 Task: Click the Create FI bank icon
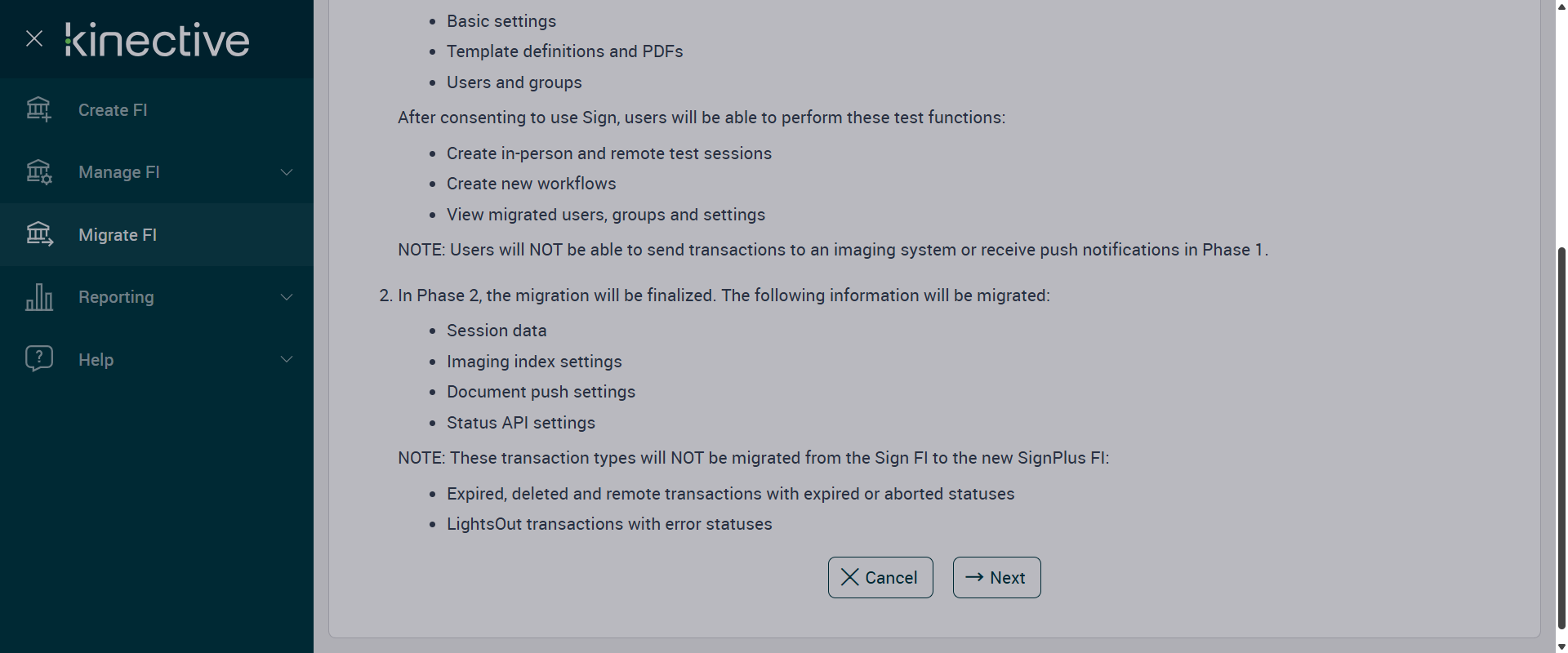point(38,109)
